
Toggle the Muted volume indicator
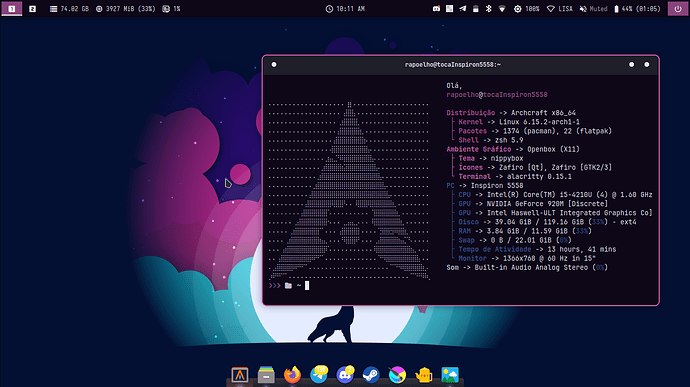pos(593,9)
